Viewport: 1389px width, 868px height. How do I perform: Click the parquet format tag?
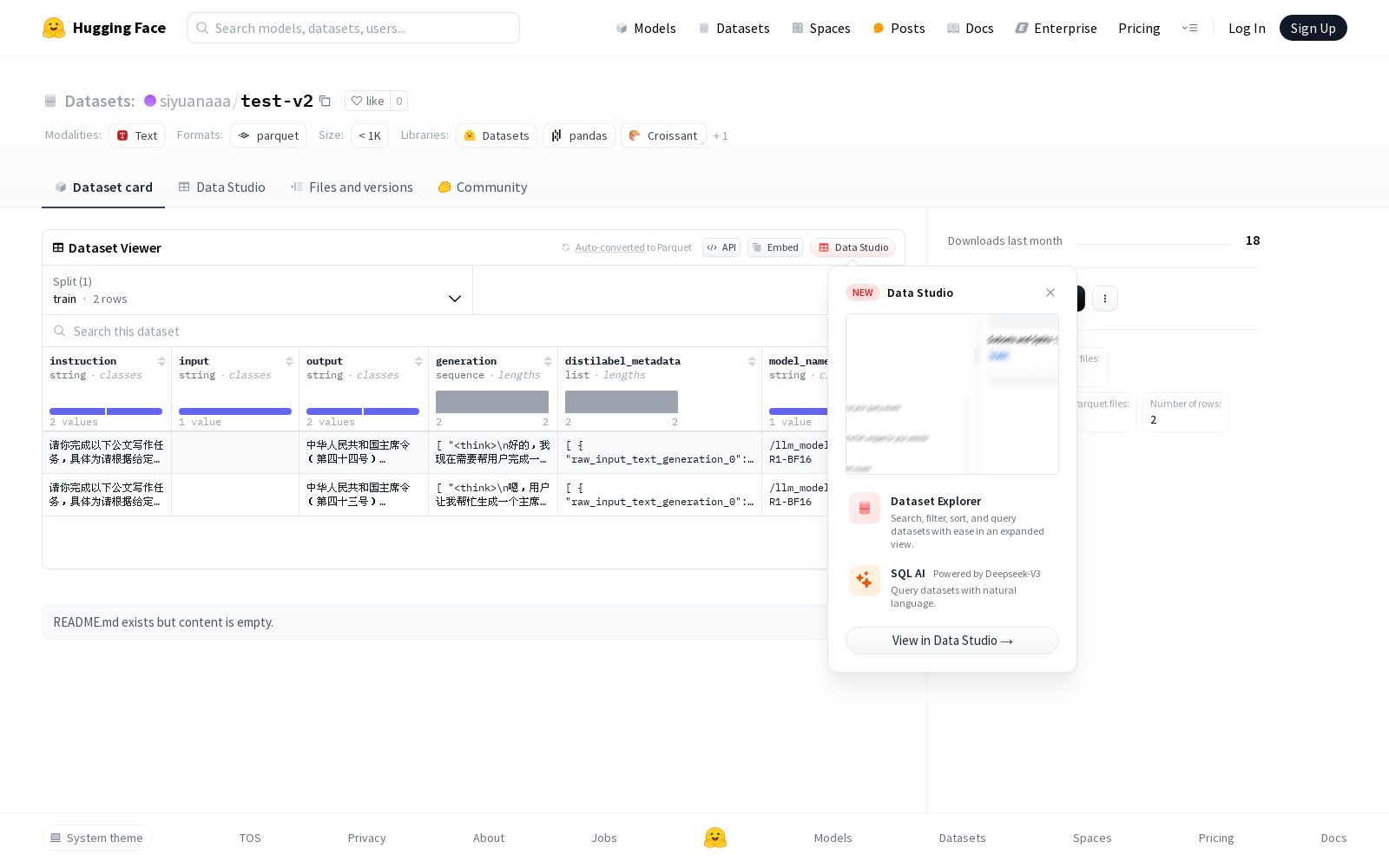[268, 135]
